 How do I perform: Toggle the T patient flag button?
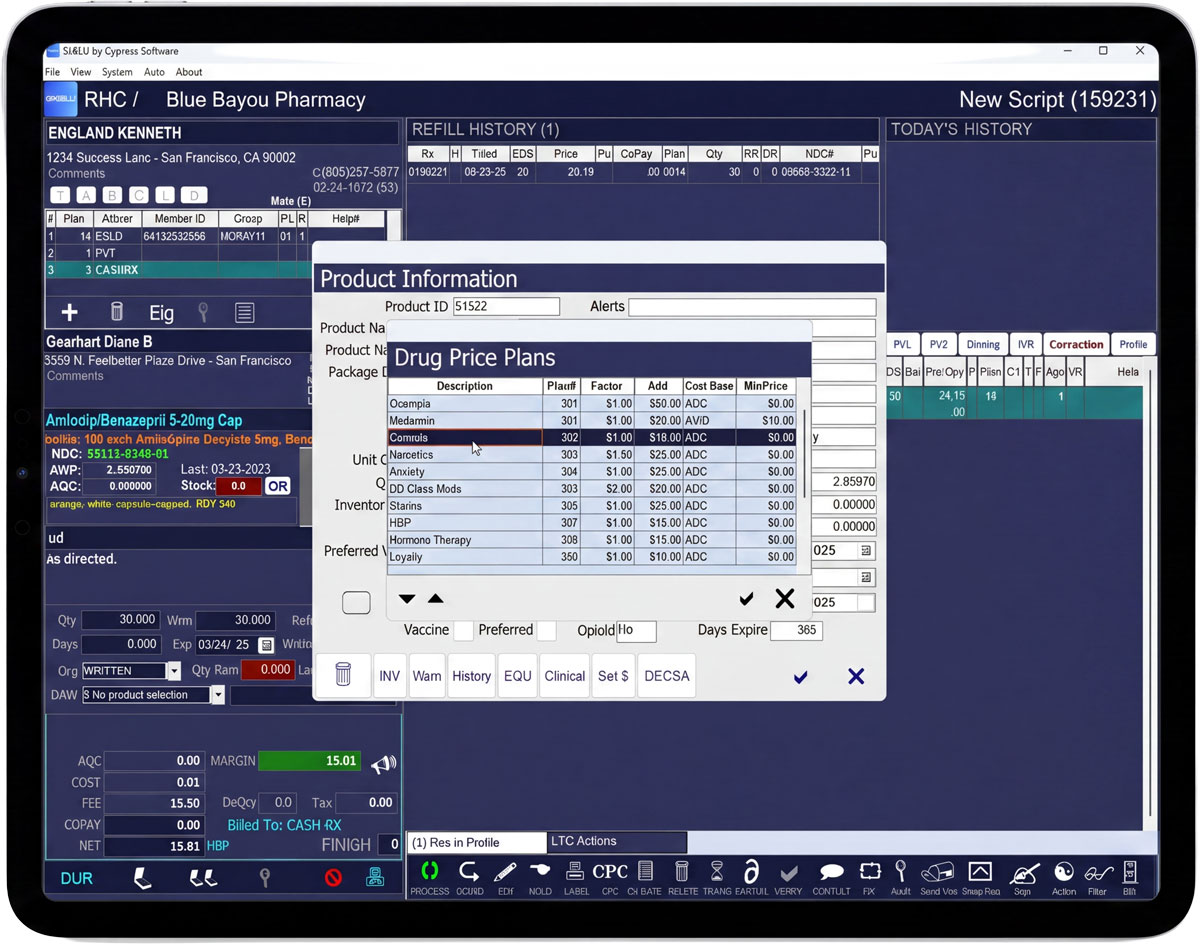coord(60,195)
